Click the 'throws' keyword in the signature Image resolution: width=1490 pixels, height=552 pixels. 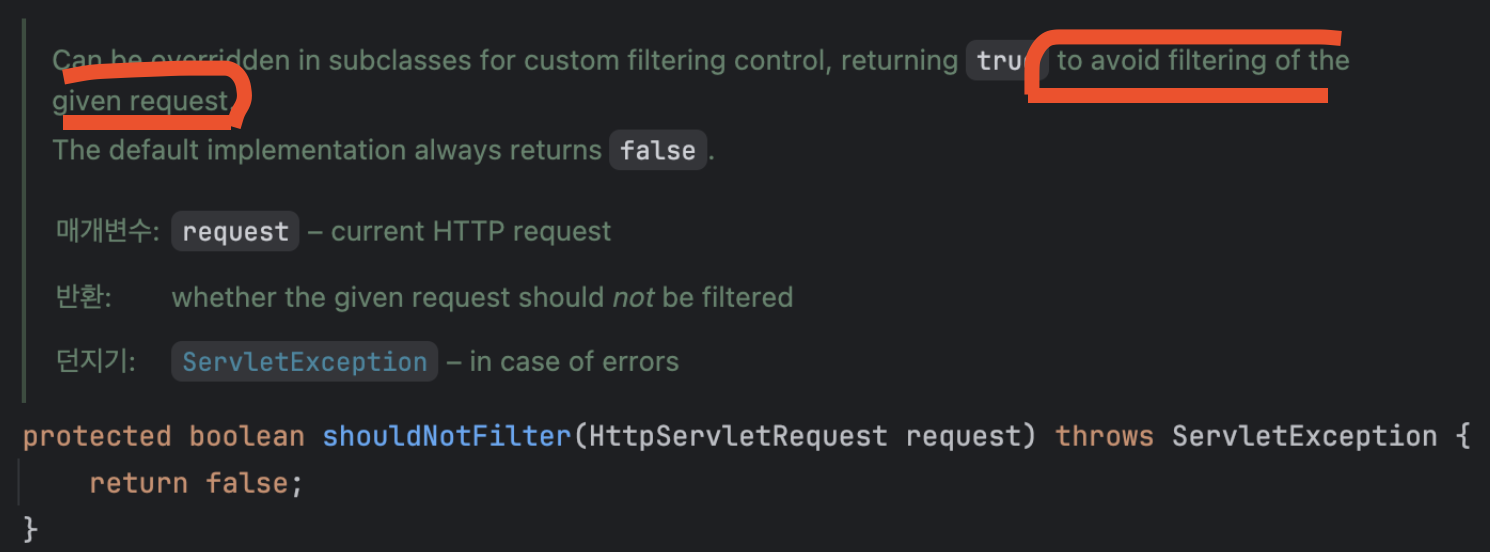coord(1105,437)
